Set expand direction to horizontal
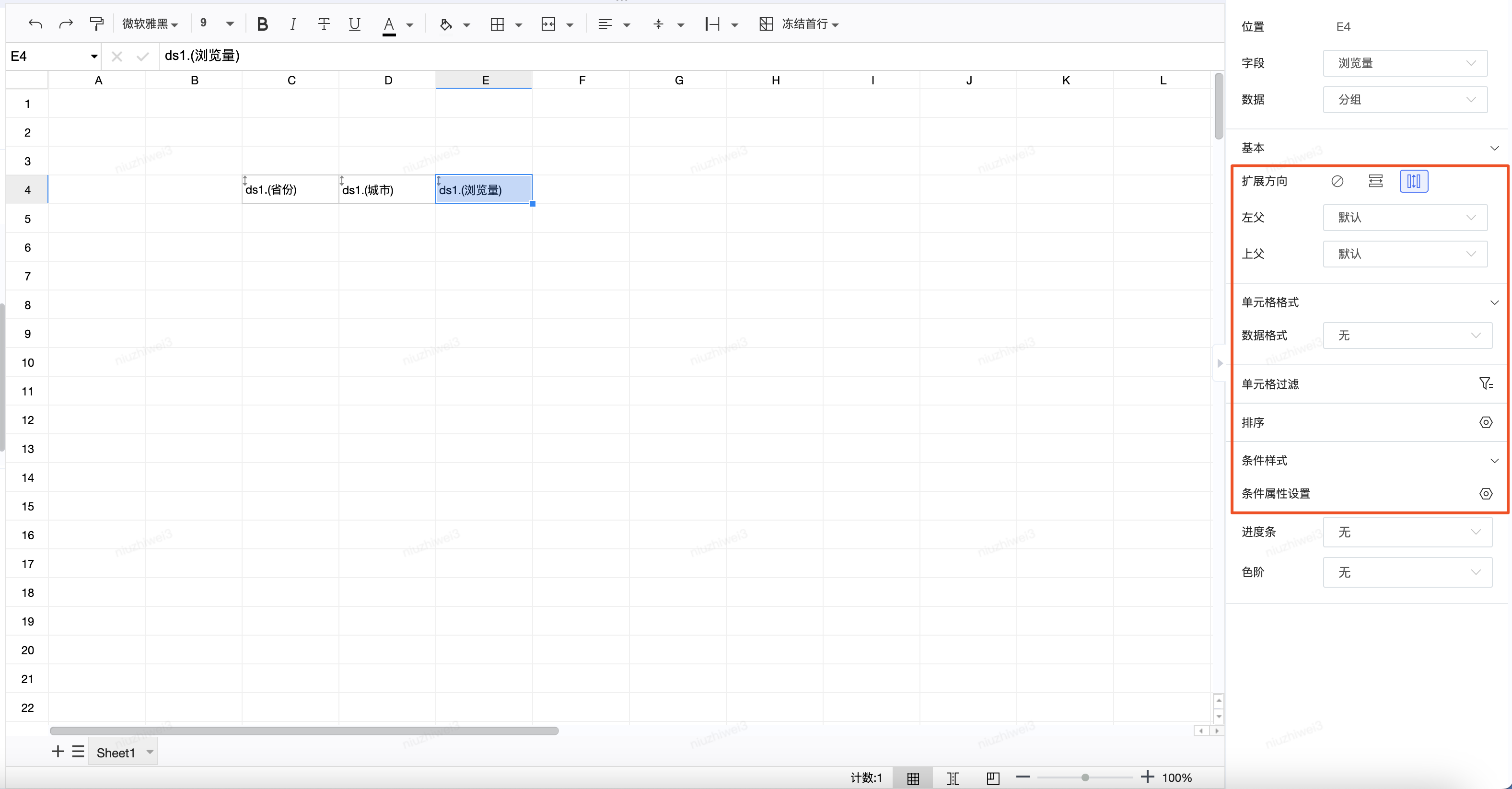The width and height of the screenshot is (1512, 789). (x=1375, y=181)
